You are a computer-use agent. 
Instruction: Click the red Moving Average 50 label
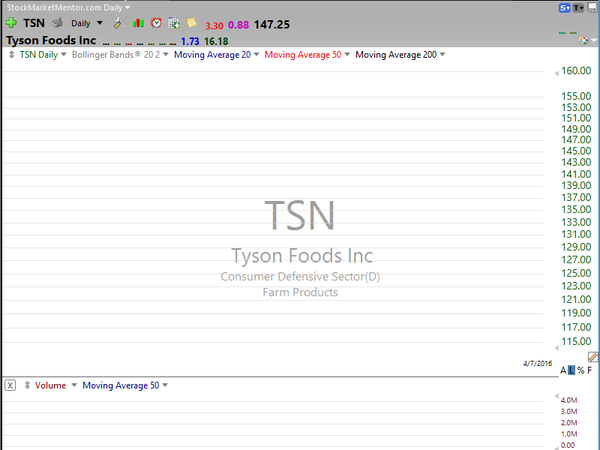(x=303, y=55)
